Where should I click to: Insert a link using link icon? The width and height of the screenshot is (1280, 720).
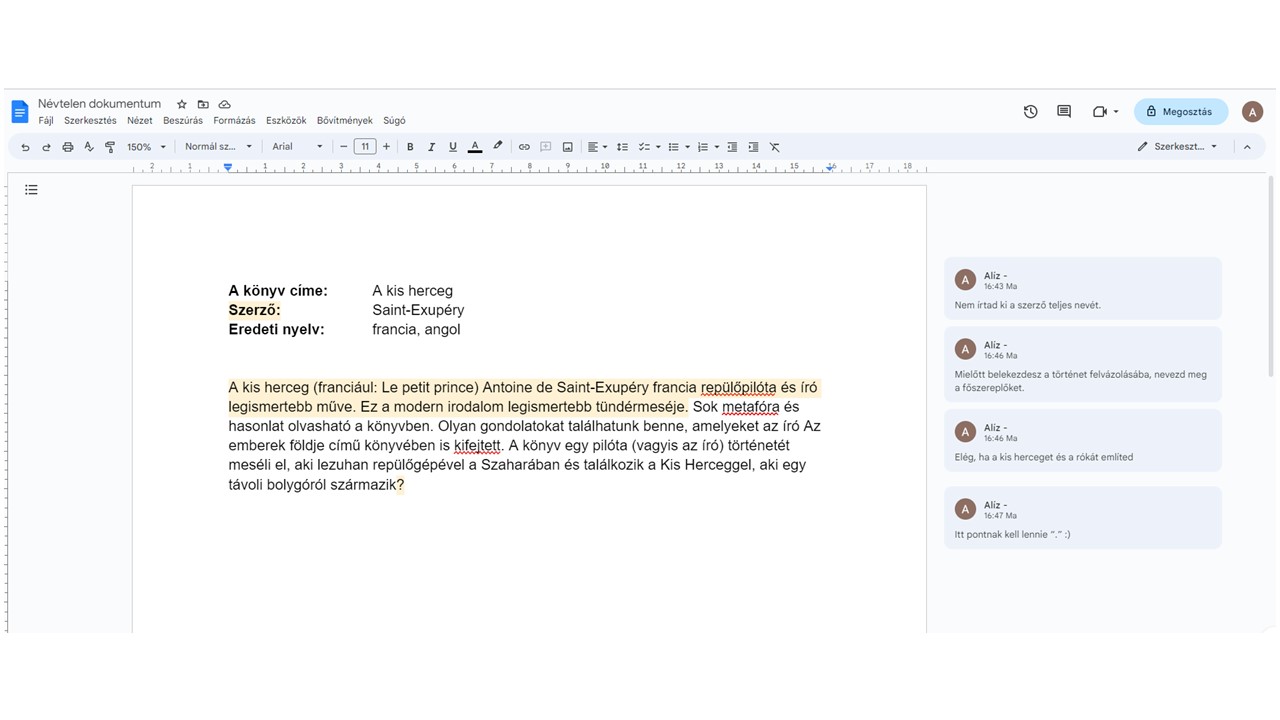click(524, 147)
